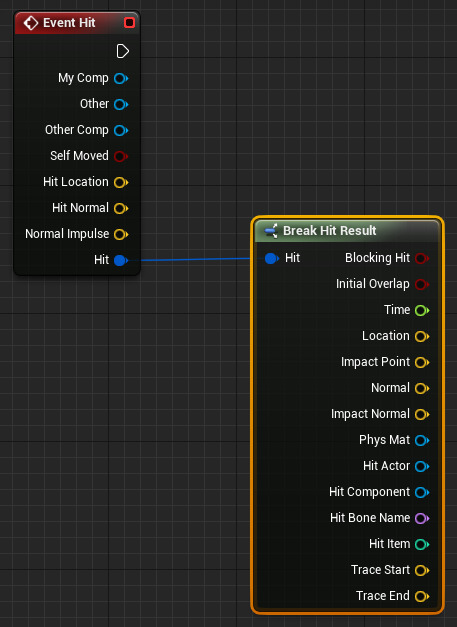Click the 'Initial Overlap' label
This screenshot has width=457, height=627.
[373, 284]
